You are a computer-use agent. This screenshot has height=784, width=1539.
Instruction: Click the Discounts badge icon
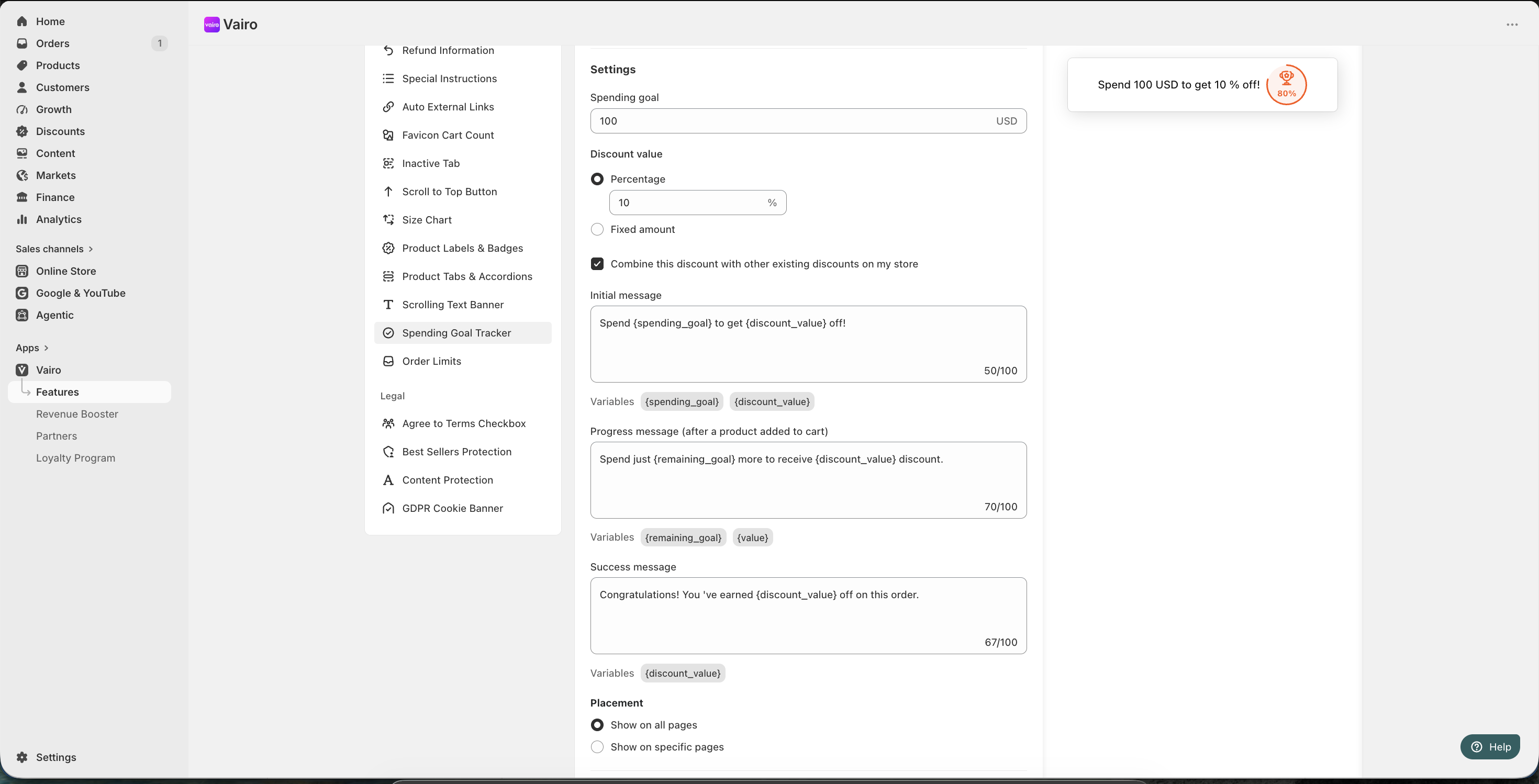coord(22,131)
